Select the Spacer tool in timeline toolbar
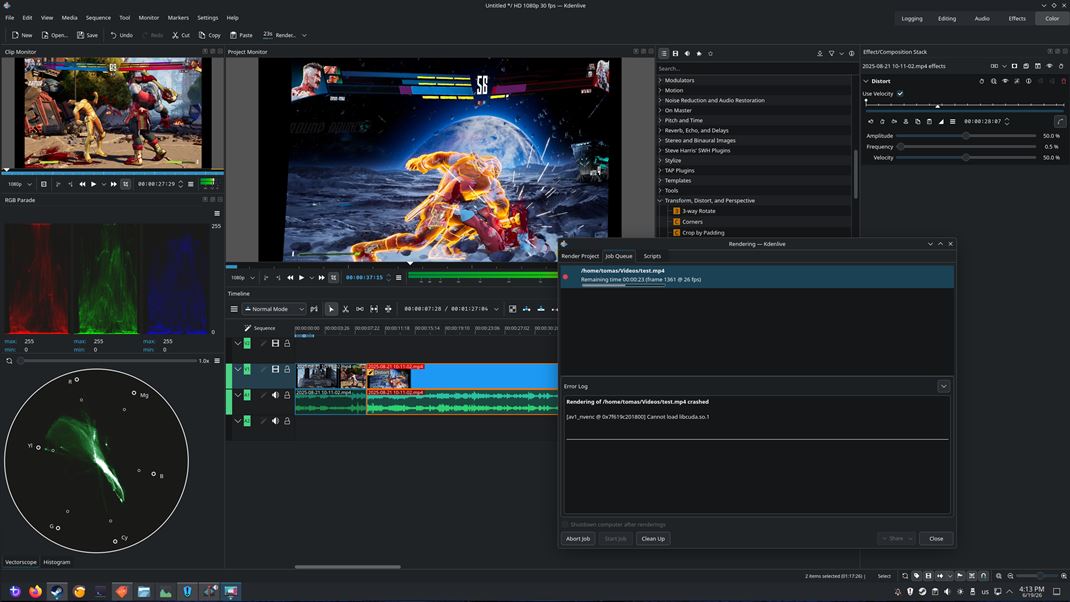Viewport: 1070px width, 602px height. coord(360,309)
